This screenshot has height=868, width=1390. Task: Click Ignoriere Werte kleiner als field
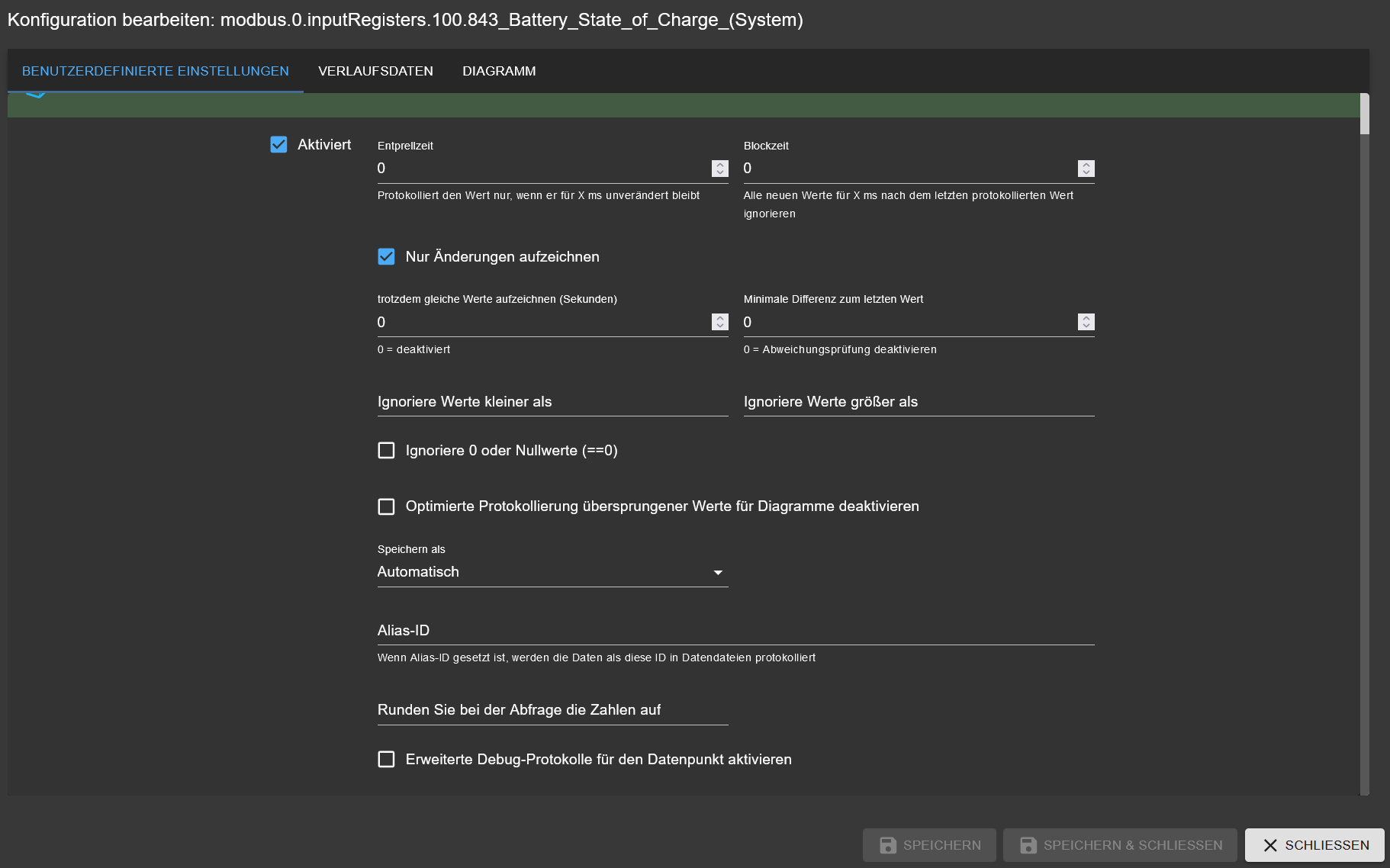552,402
